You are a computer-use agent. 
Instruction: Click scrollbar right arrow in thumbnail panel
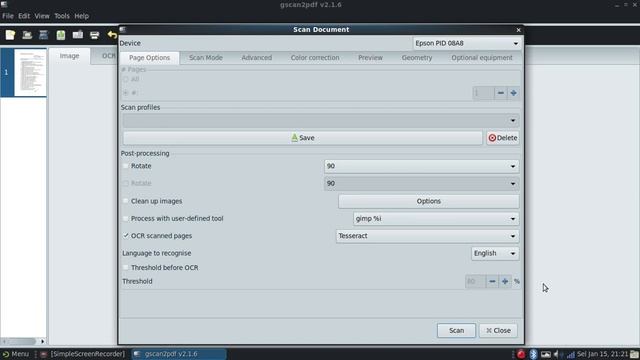(42, 341)
